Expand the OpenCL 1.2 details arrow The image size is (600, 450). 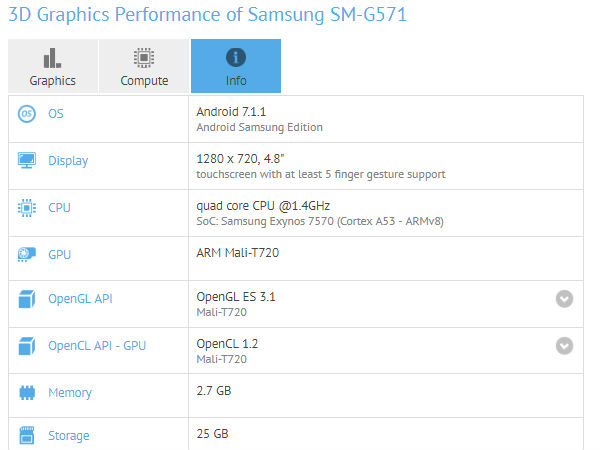[x=564, y=346]
